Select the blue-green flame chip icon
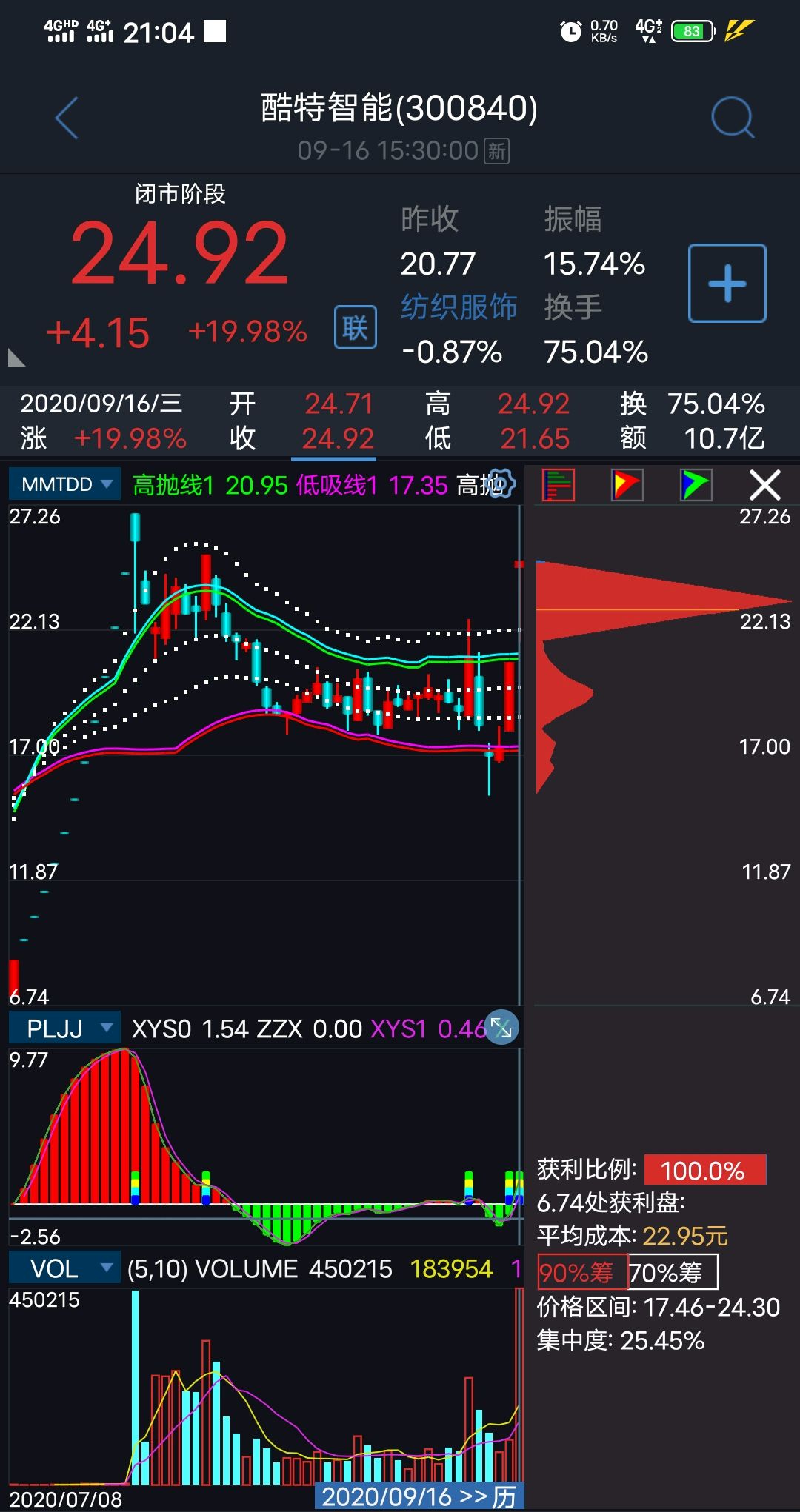This screenshot has width=800, height=1512. click(696, 486)
